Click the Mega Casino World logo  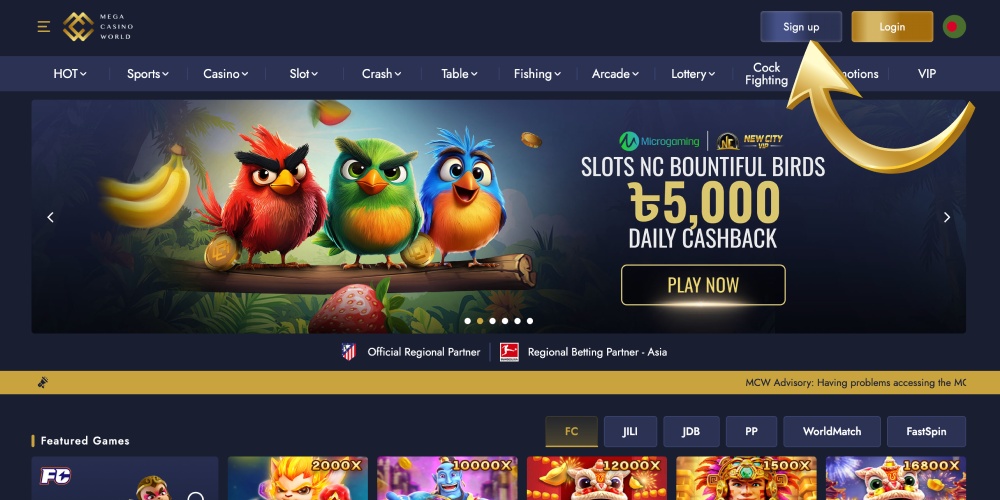click(98, 27)
